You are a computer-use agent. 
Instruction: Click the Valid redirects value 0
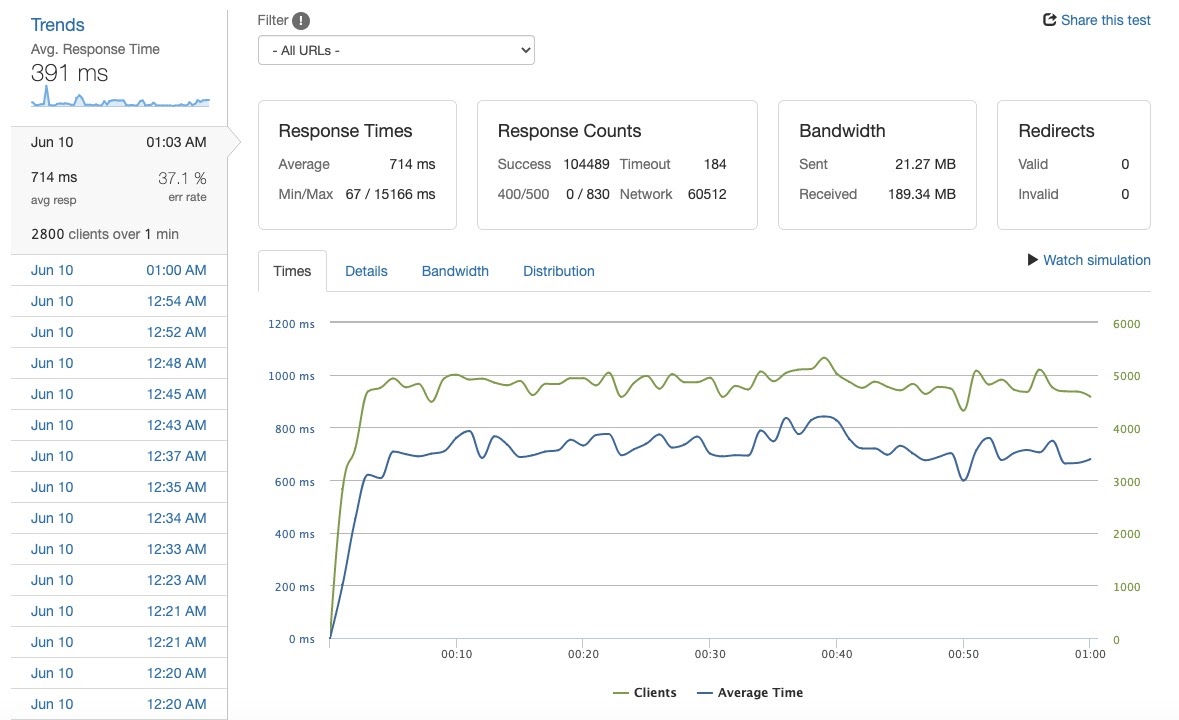(x=1125, y=164)
